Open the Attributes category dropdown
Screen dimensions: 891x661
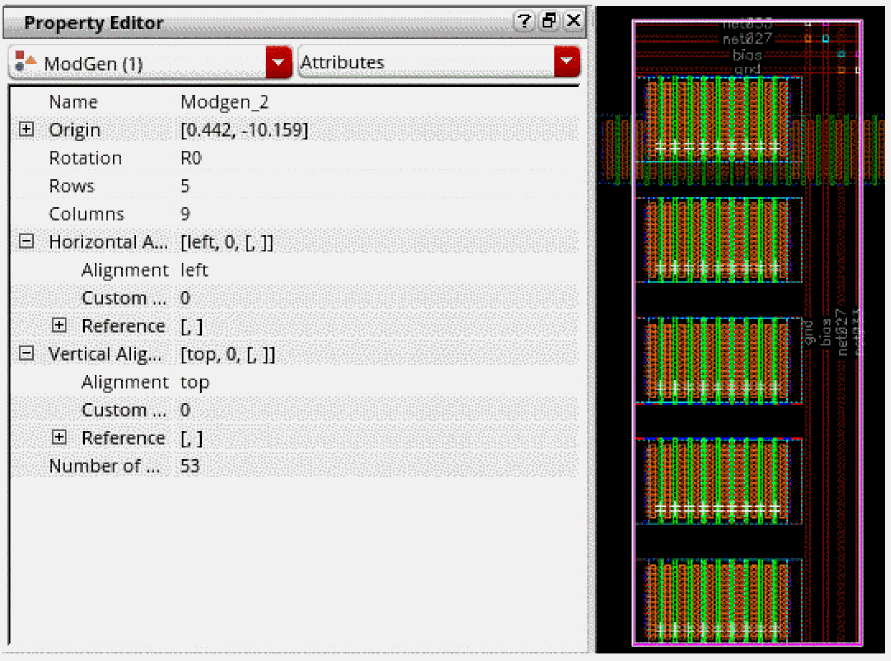[x=567, y=61]
